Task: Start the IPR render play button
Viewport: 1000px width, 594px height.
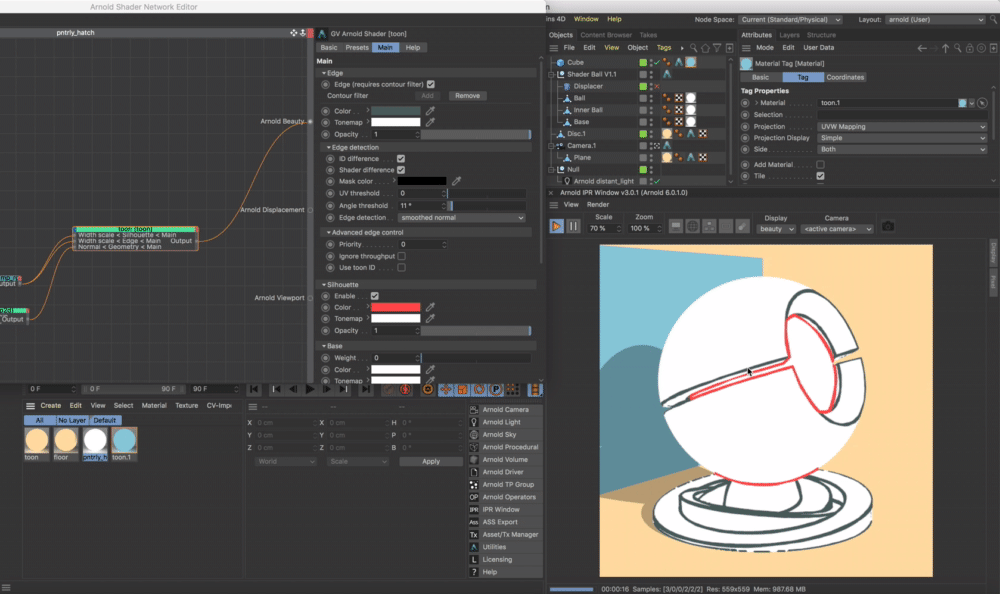Action: coord(556,226)
